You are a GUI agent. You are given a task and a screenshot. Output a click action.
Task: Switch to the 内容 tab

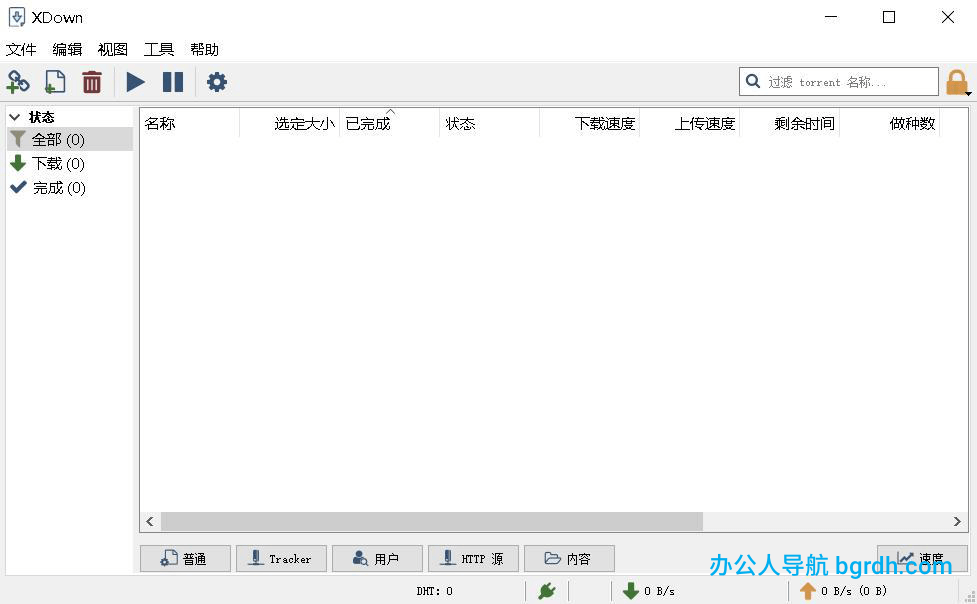[x=570, y=558]
